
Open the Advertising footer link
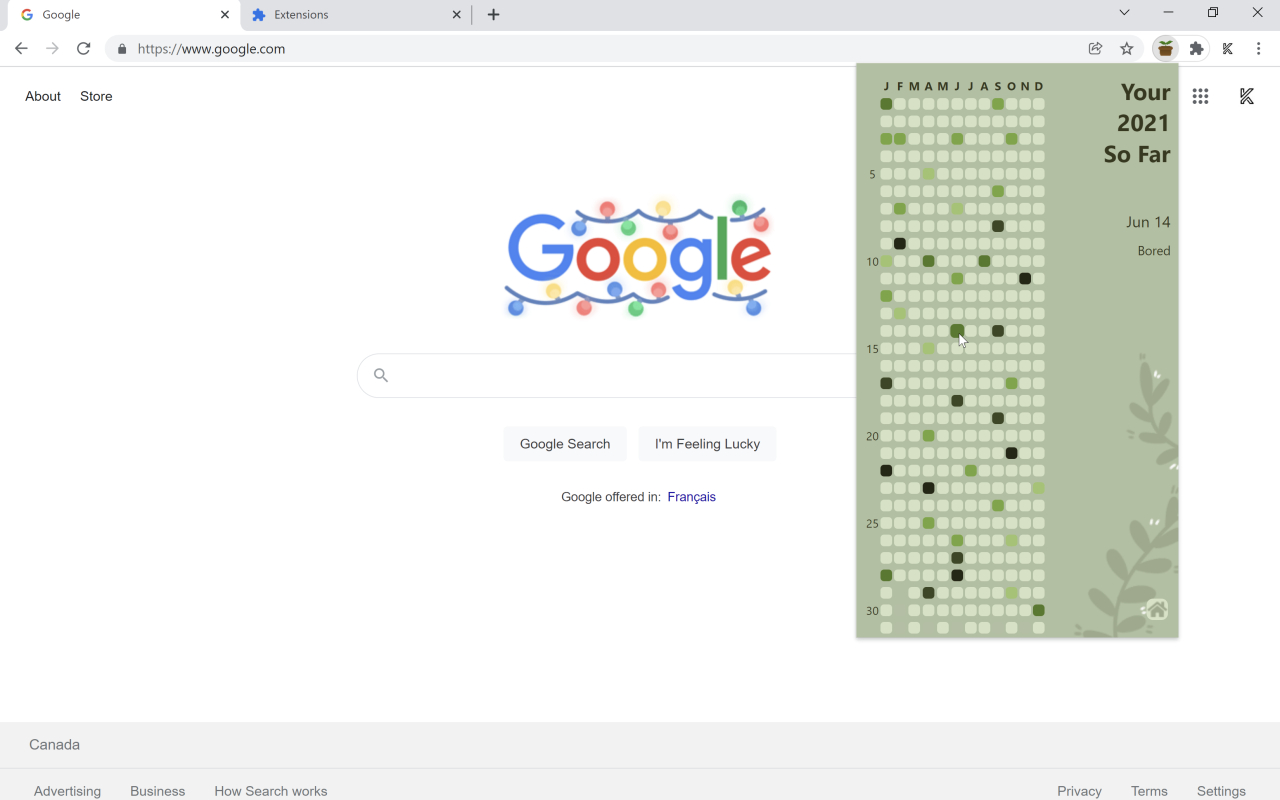pos(67,791)
